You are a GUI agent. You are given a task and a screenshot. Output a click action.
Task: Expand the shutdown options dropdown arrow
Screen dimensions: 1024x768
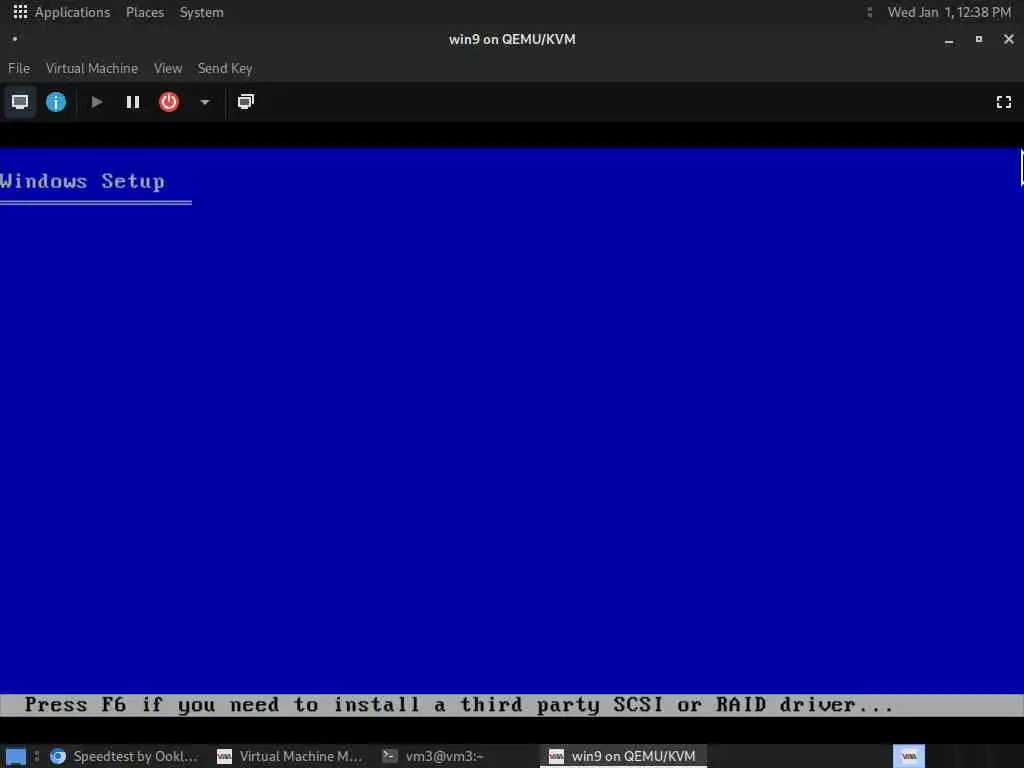[204, 102]
